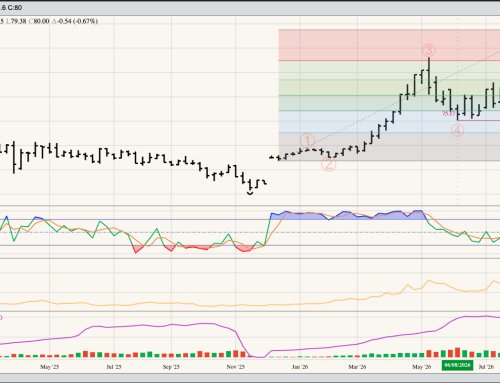The height and width of the screenshot is (383, 500).
Task: Click the May '25 axis label
Action: point(49,367)
